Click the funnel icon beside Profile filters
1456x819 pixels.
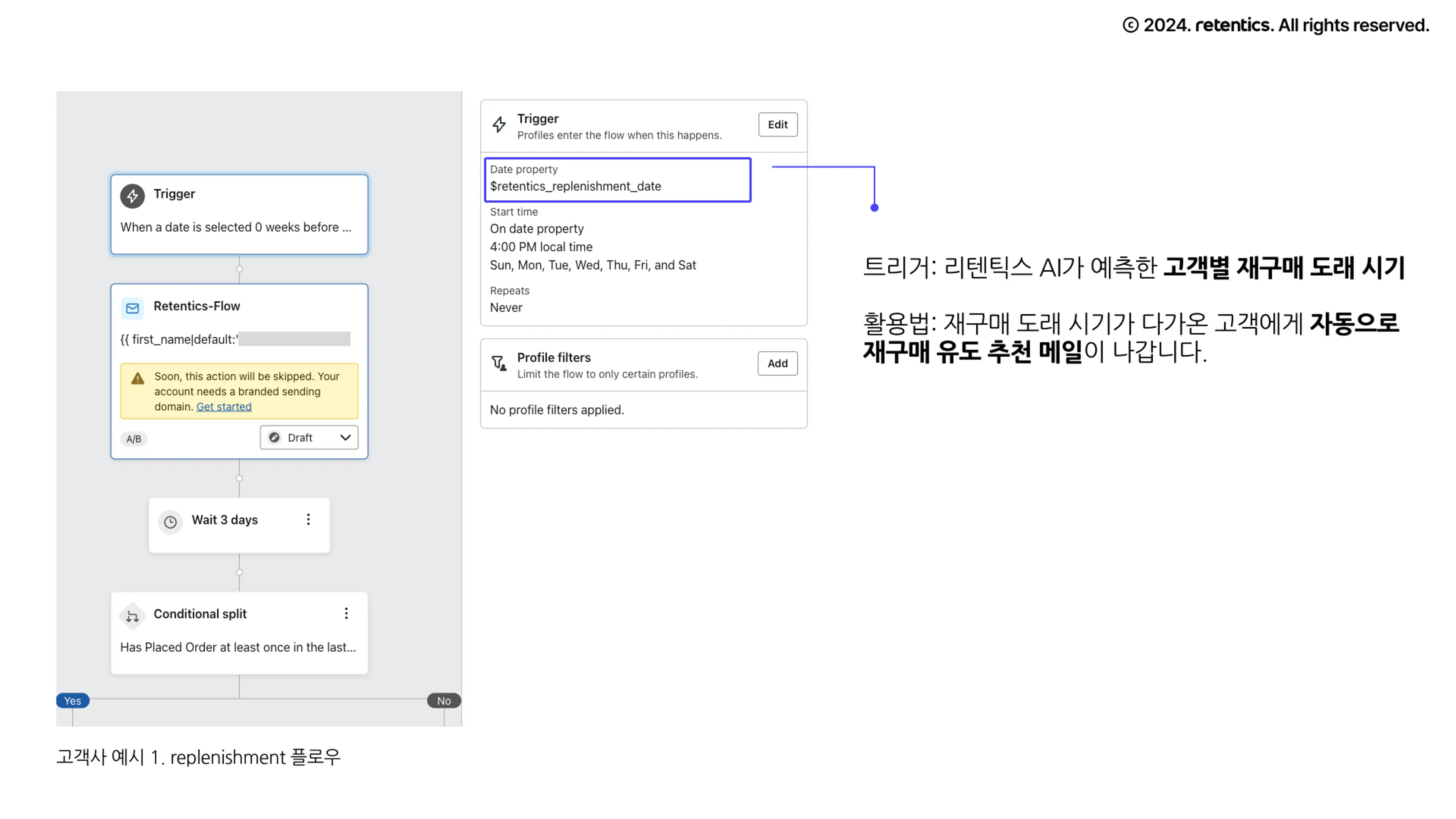pyautogui.click(x=499, y=363)
